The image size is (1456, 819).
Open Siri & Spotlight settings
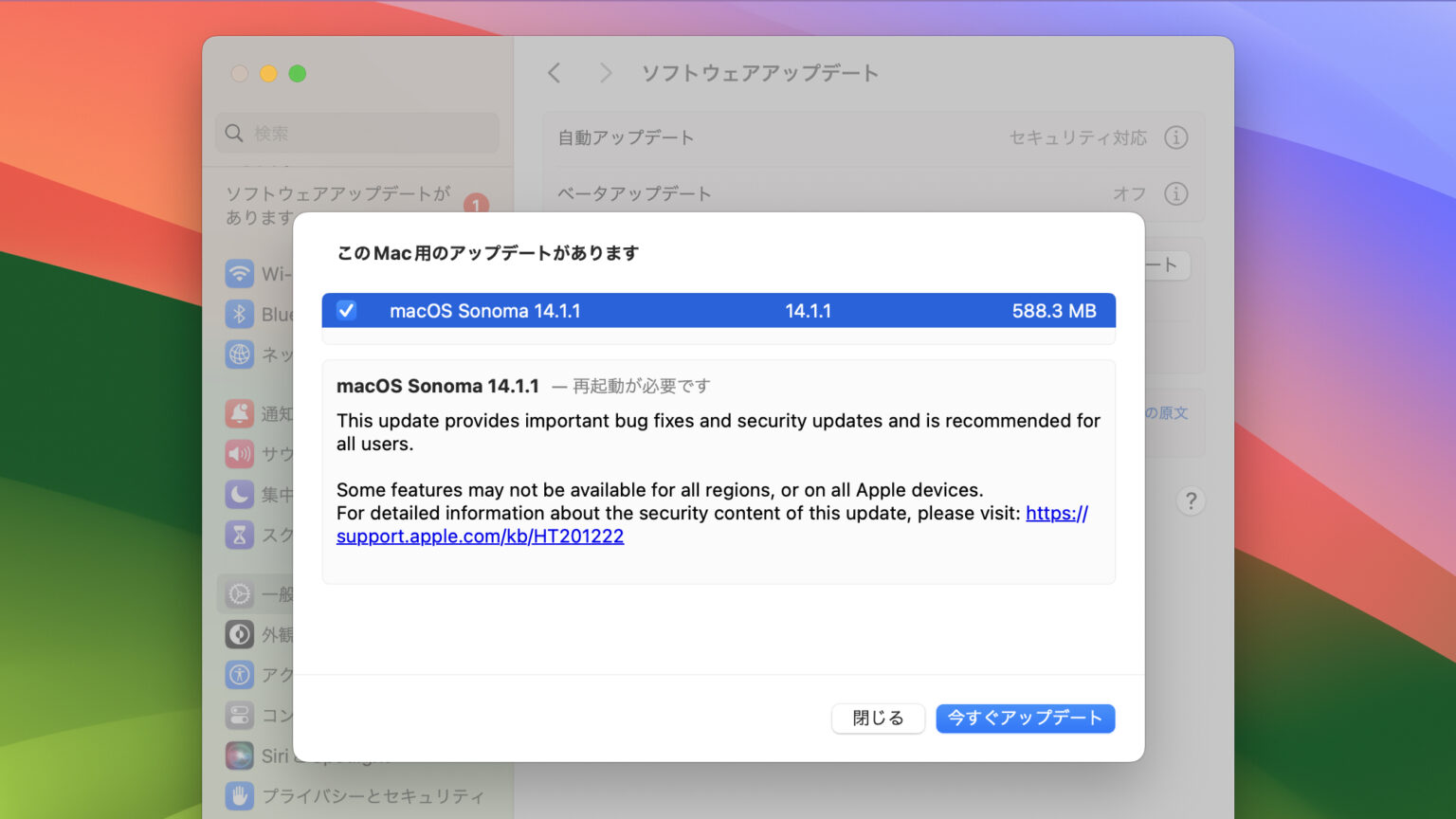[x=240, y=755]
